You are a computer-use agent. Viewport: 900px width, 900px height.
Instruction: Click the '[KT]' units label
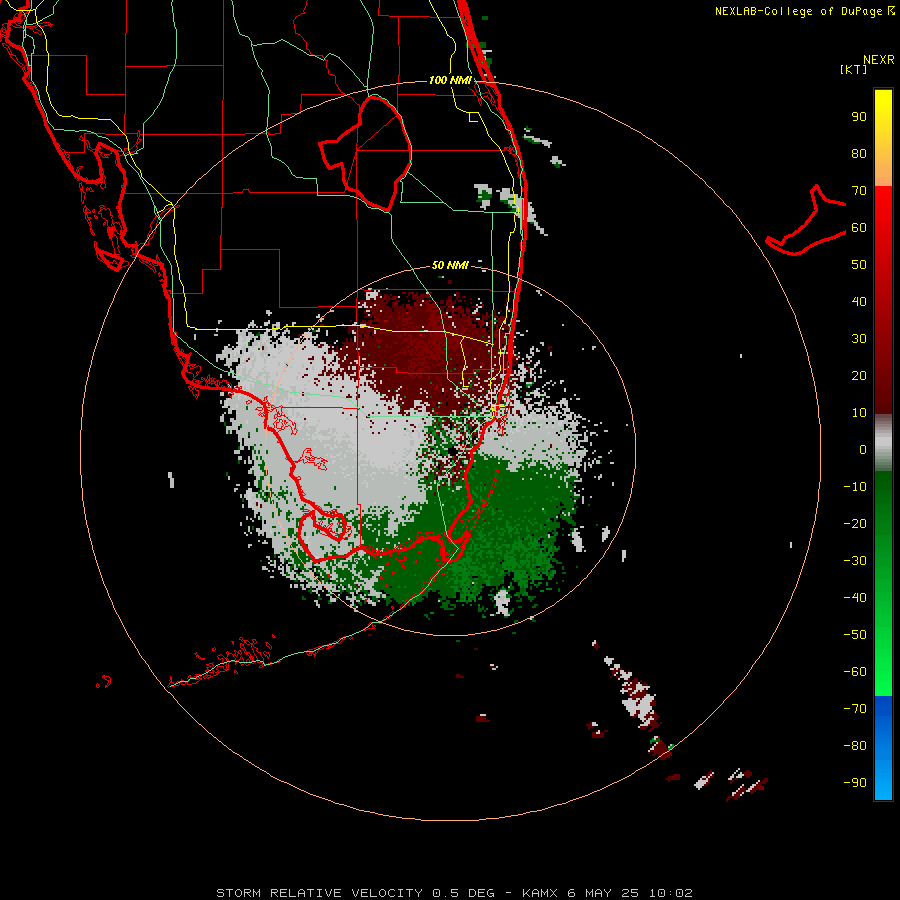tap(854, 69)
